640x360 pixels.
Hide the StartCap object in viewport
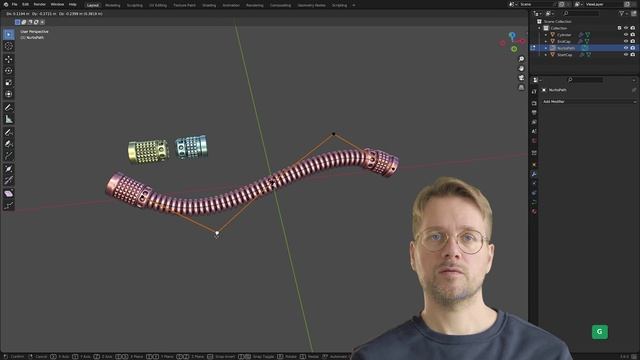point(626,54)
